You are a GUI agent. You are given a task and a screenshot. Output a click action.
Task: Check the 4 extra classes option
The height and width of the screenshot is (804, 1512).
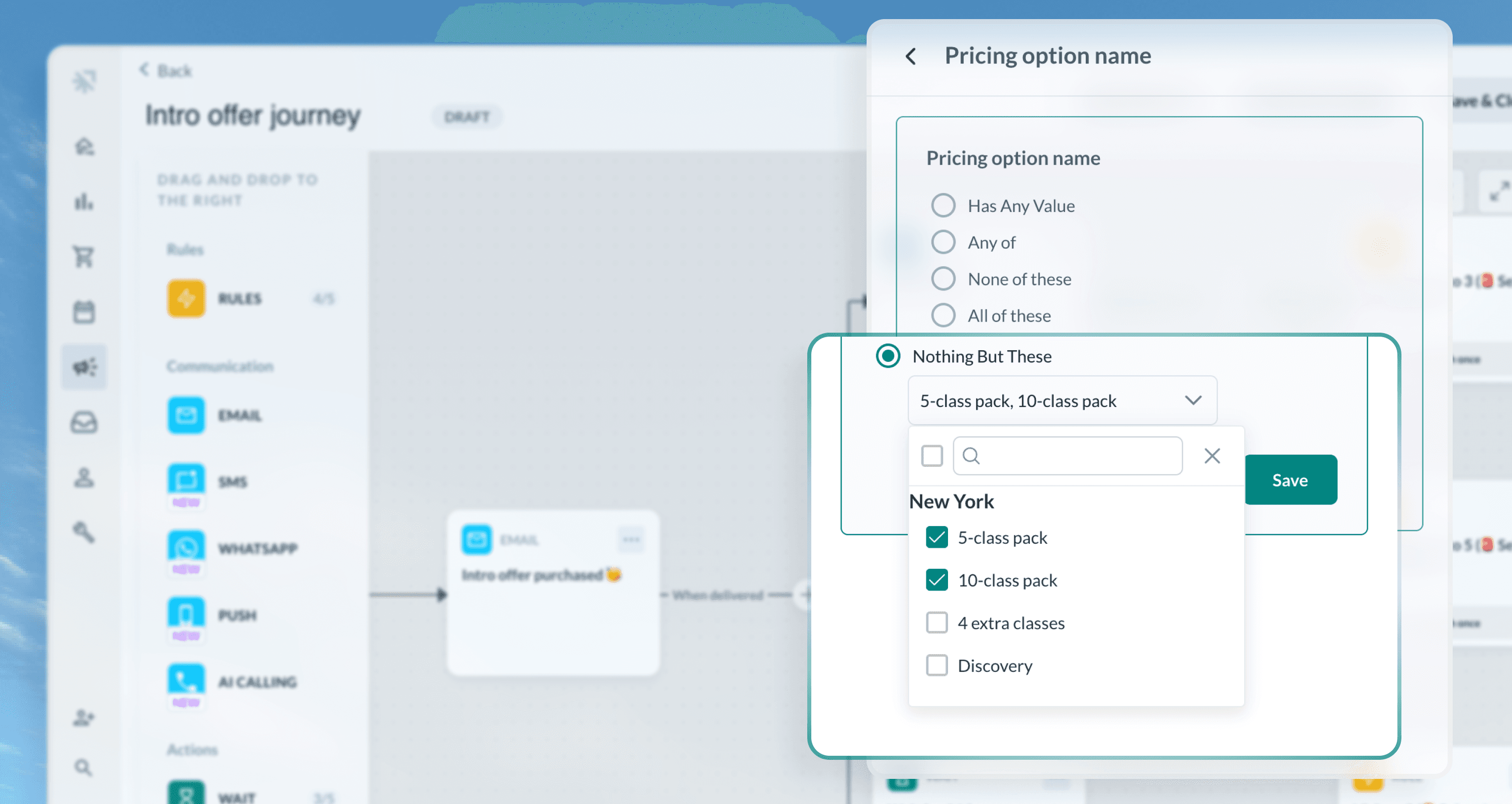(x=937, y=623)
